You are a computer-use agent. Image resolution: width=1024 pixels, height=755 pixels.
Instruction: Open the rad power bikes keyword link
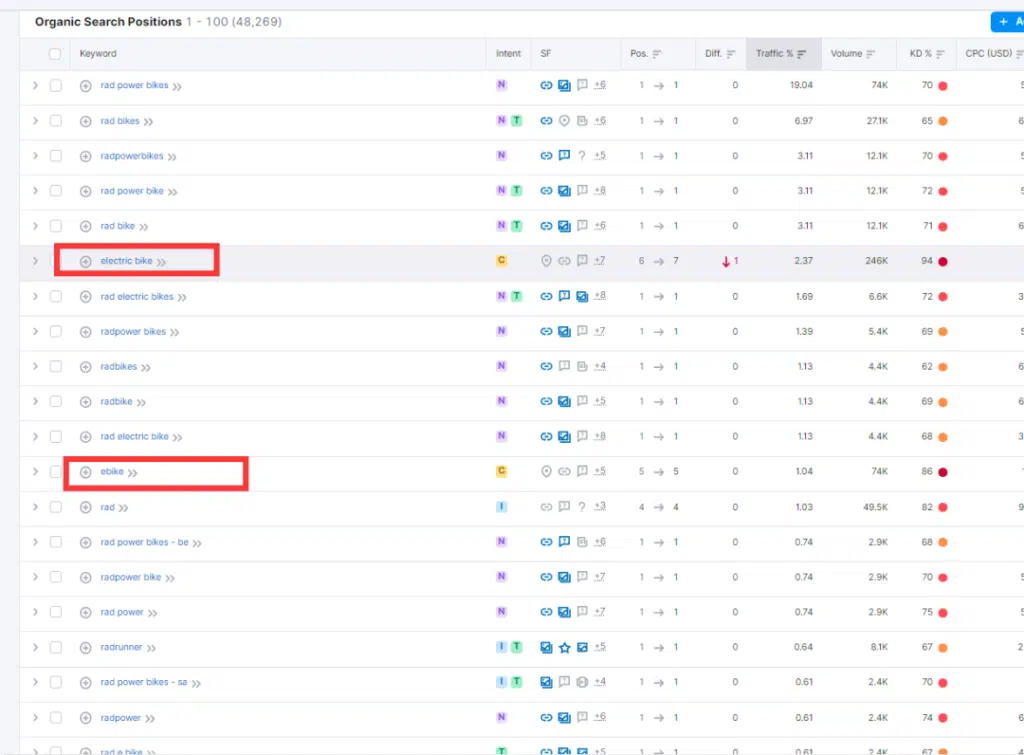pyautogui.click(x=135, y=85)
